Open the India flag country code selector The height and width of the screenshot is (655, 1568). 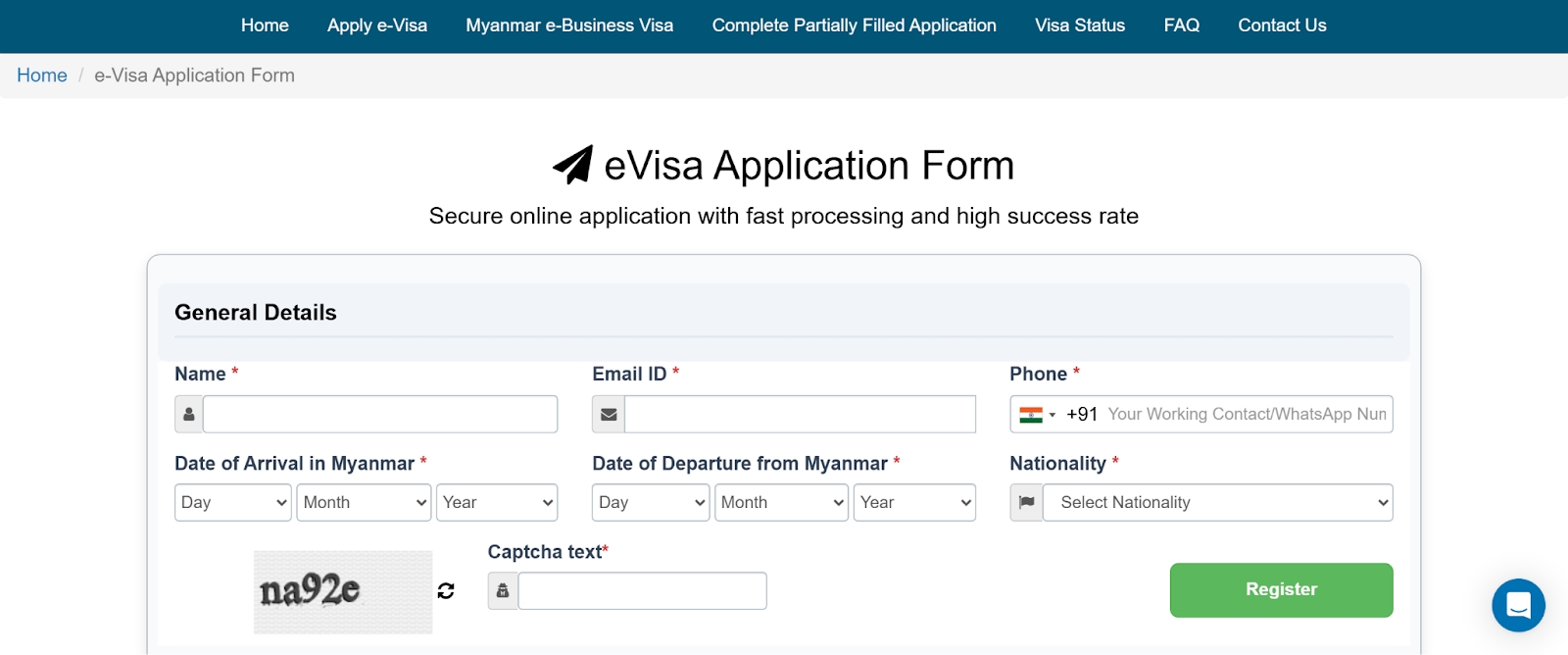click(x=1037, y=415)
